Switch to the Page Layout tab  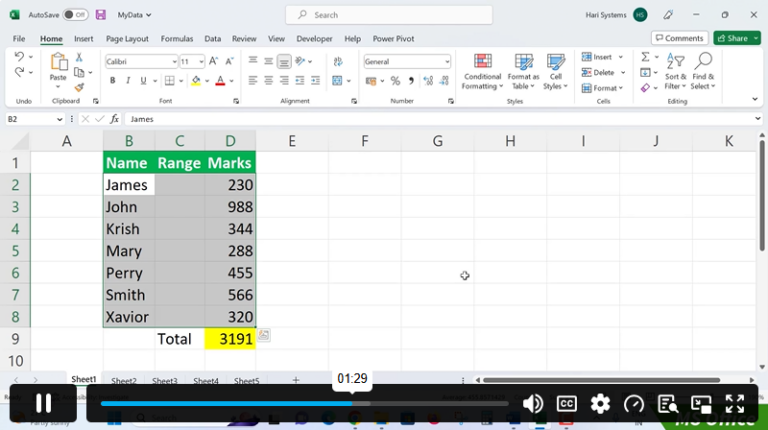click(127, 39)
